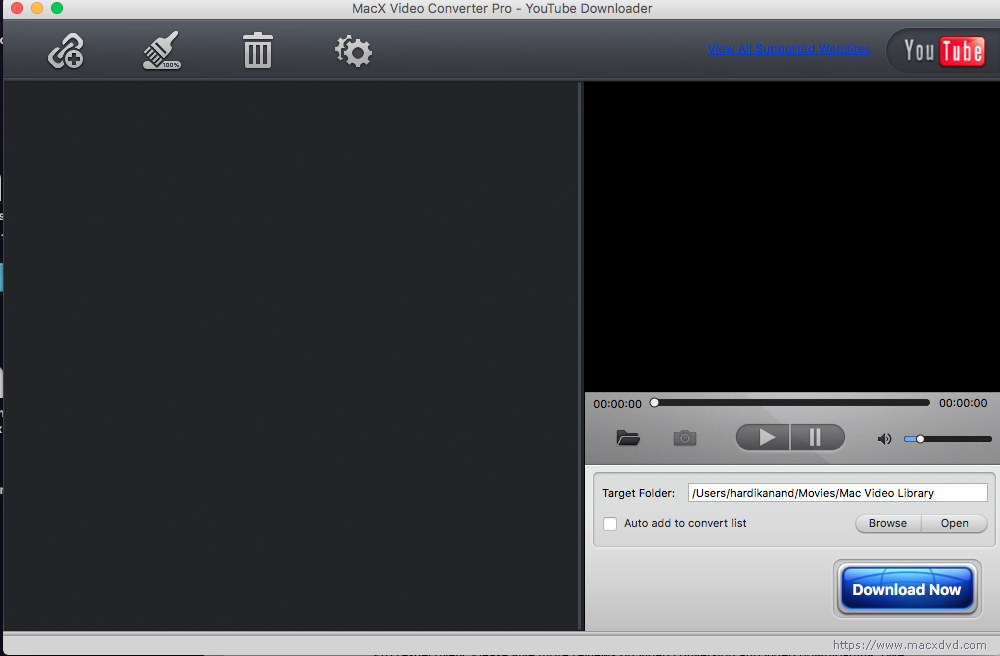Take a snapshot with the camera icon
This screenshot has width=1000, height=656.
click(685, 438)
